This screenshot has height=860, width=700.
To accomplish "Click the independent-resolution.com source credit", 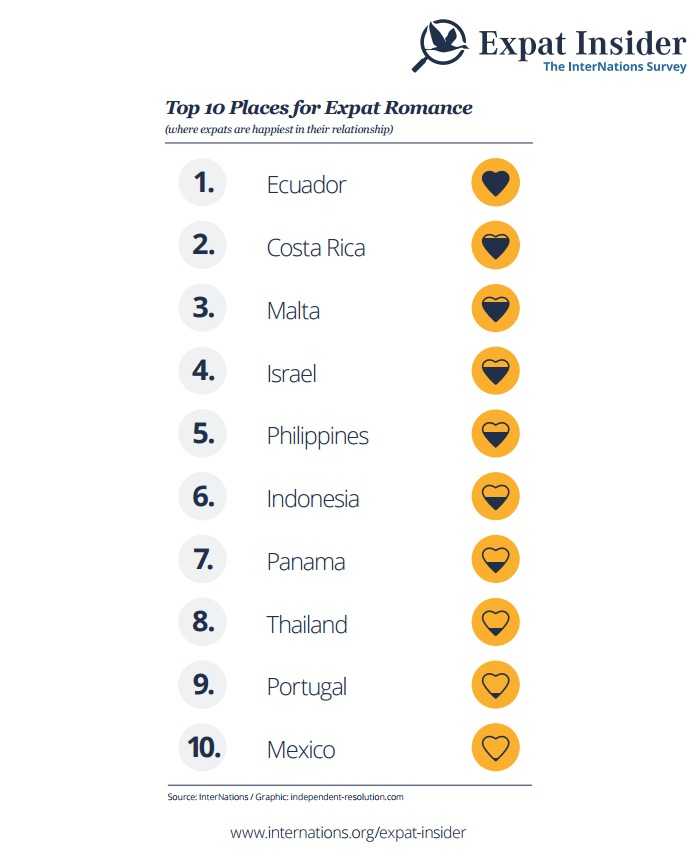I will coord(348,797).
